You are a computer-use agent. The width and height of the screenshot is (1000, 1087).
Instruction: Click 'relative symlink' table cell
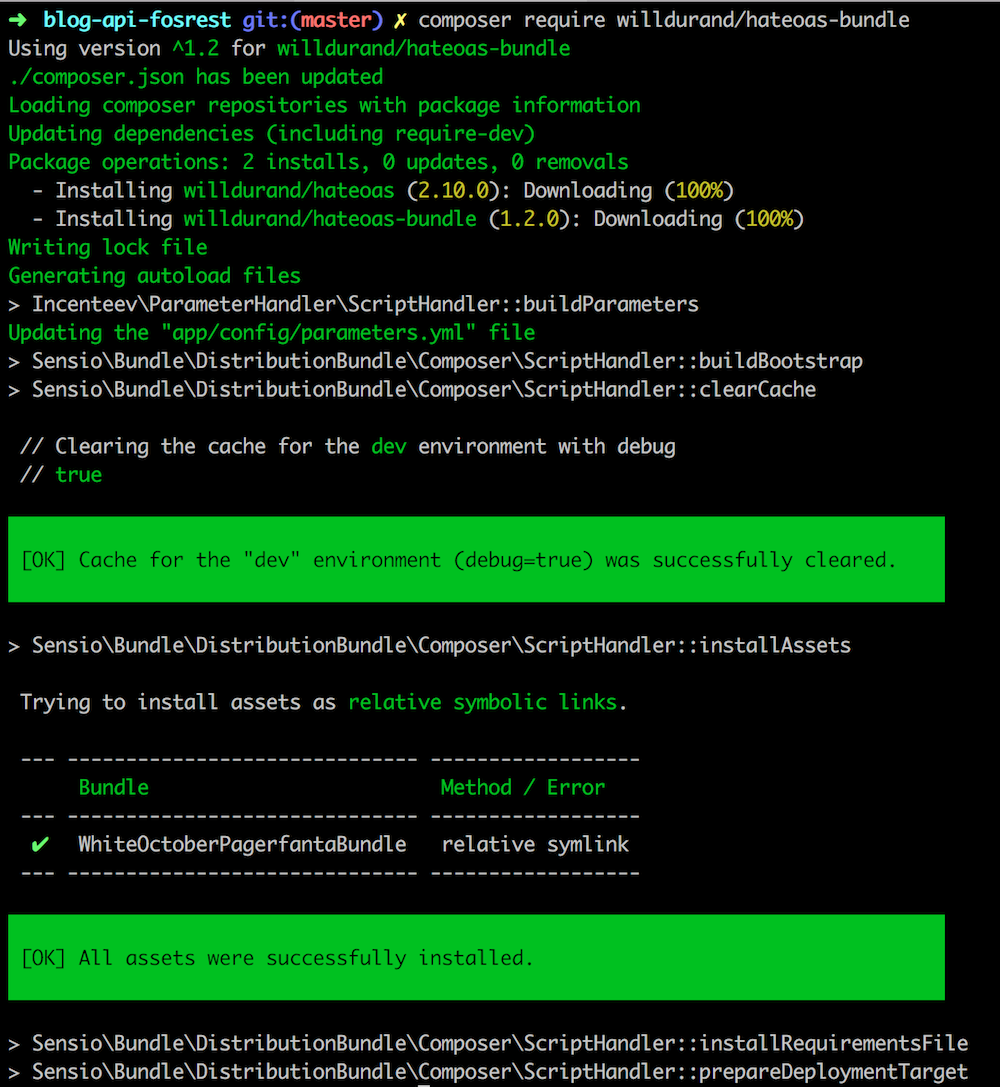[x=535, y=844]
